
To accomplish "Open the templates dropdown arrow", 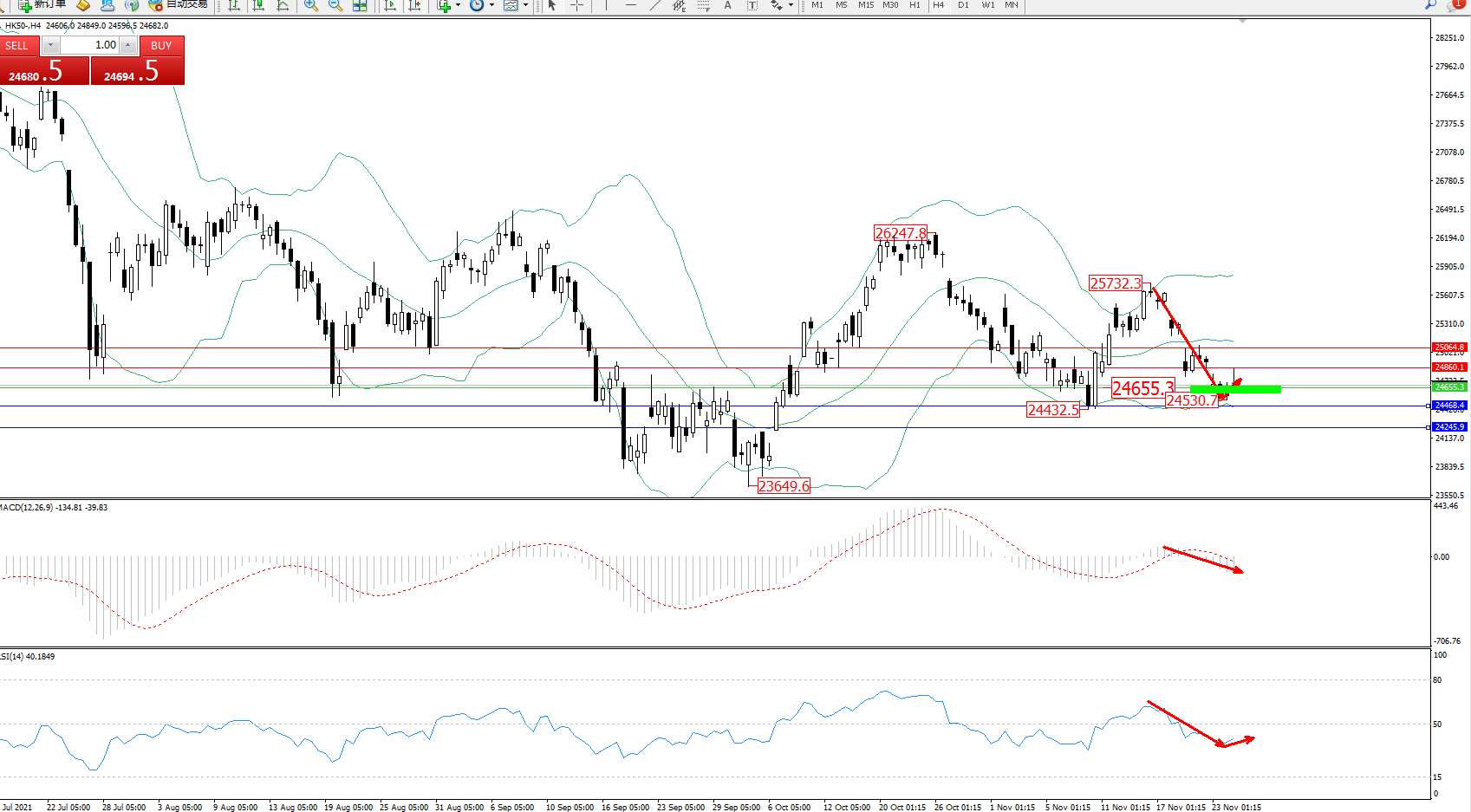I will (x=525, y=5).
